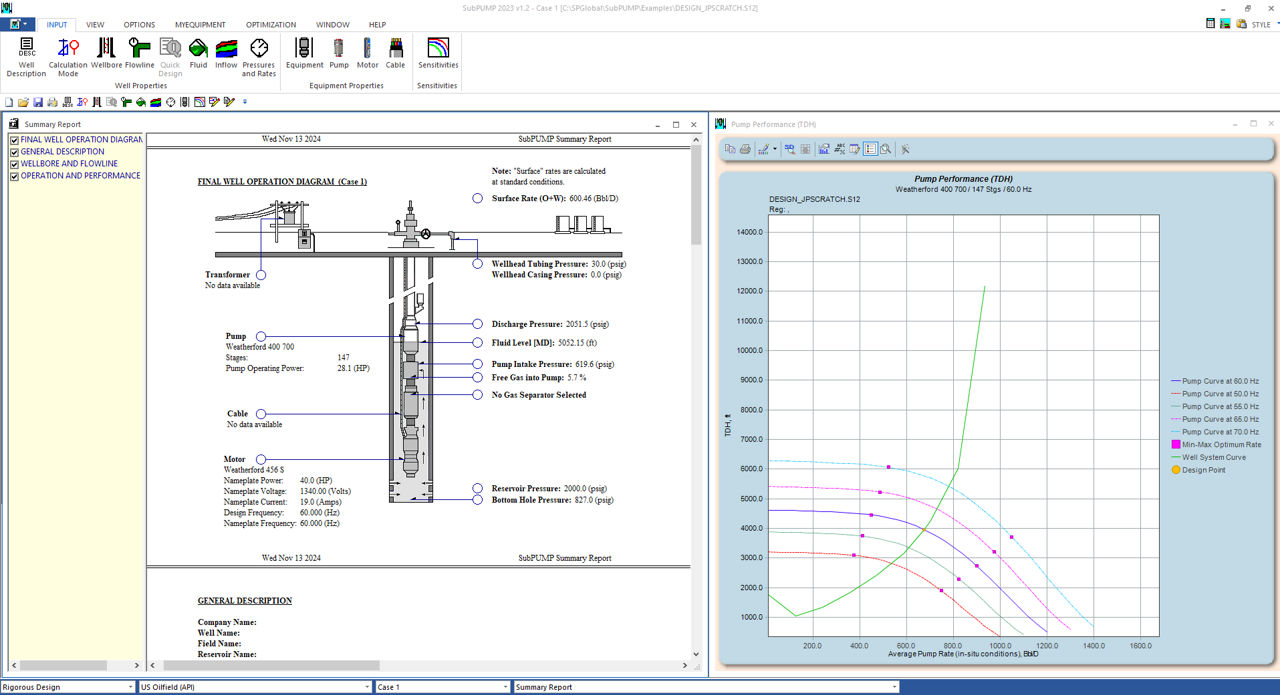Toggle the legend icon in chart toolbar
This screenshot has width=1280, height=695.
pos(870,149)
